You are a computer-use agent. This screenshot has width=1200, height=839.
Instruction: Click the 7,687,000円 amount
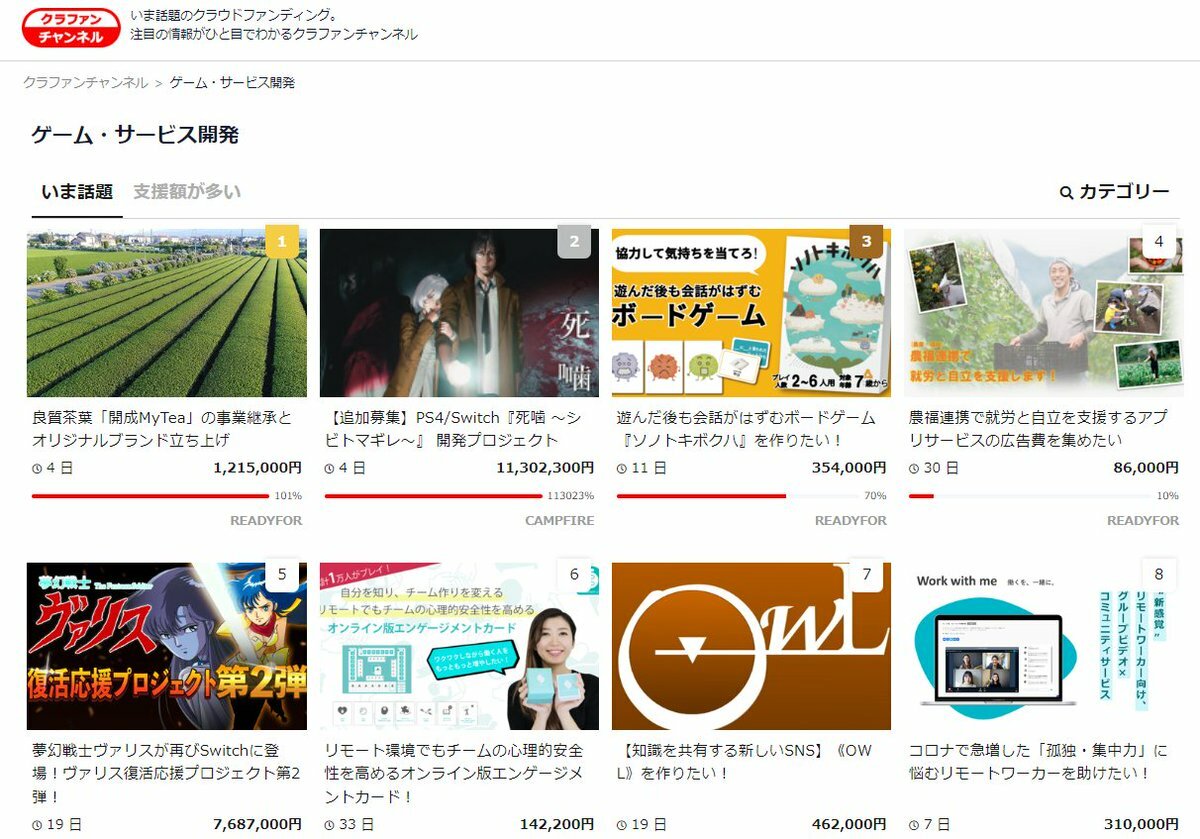pyautogui.click(x=257, y=825)
